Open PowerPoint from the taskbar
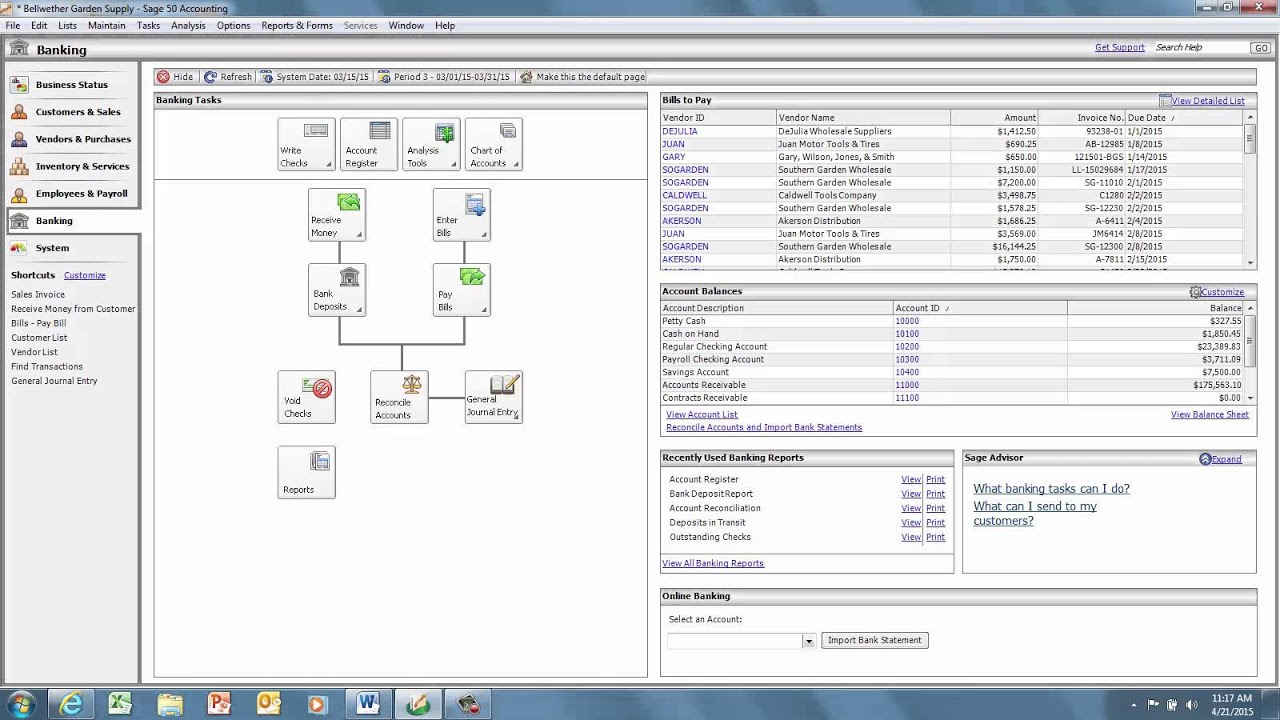The image size is (1280, 720). 219,704
